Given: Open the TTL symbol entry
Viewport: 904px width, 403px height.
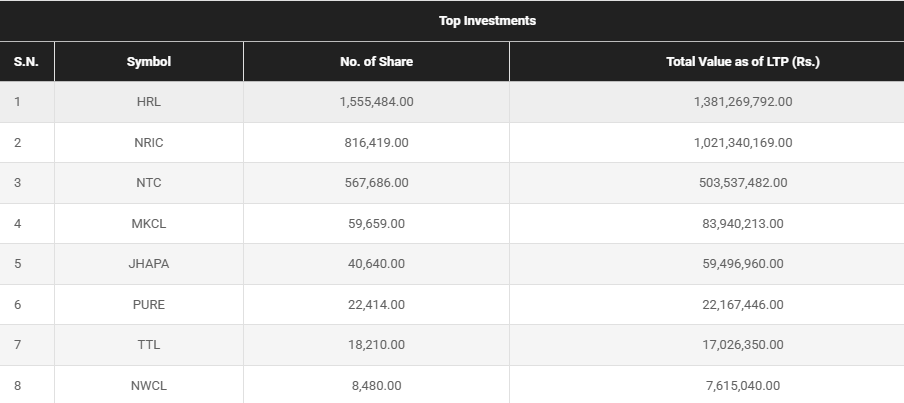Looking at the screenshot, I should point(148,345).
